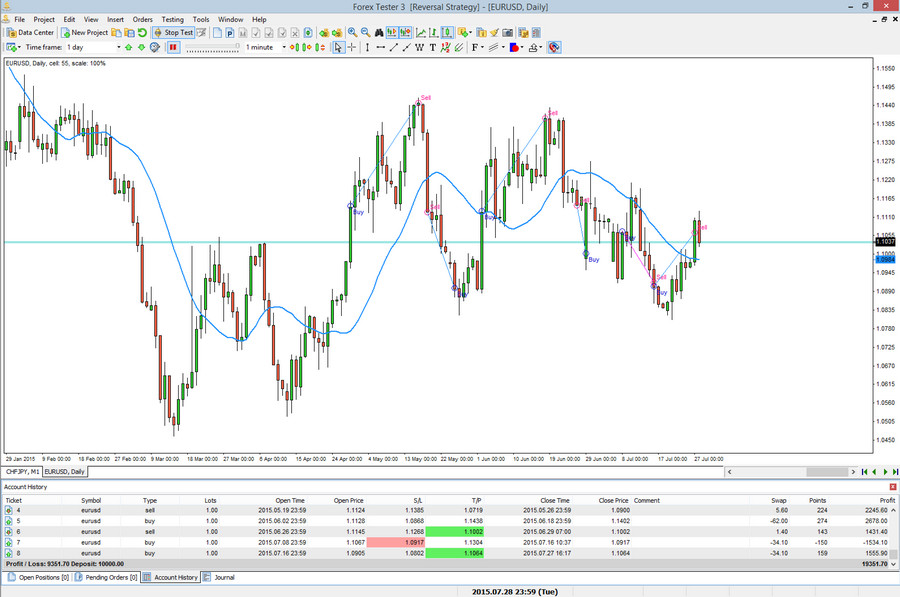Toggle the red pause testing button

pyautogui.click(x=173, y=47)
